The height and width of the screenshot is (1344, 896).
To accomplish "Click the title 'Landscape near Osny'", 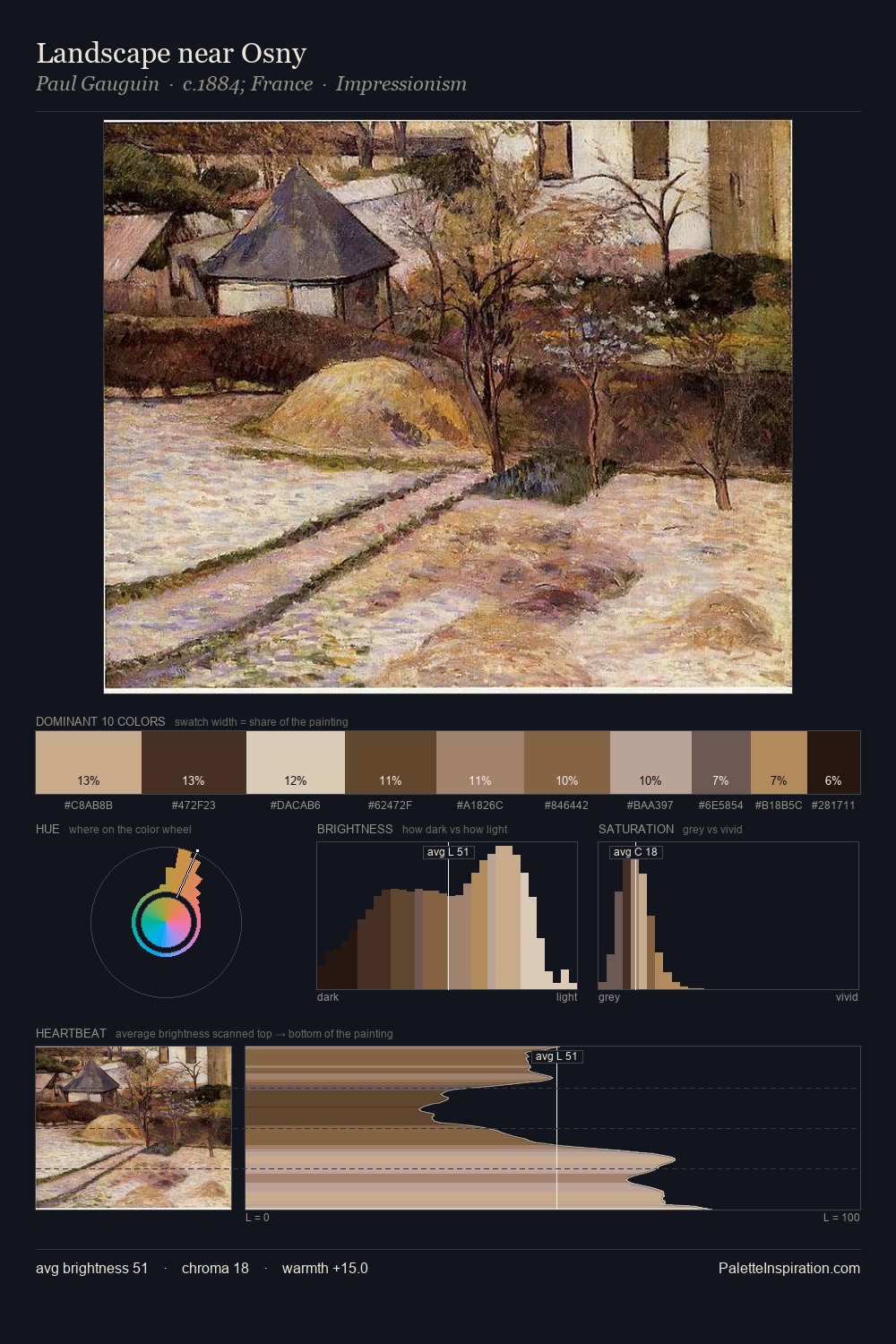I will [171, 53].
